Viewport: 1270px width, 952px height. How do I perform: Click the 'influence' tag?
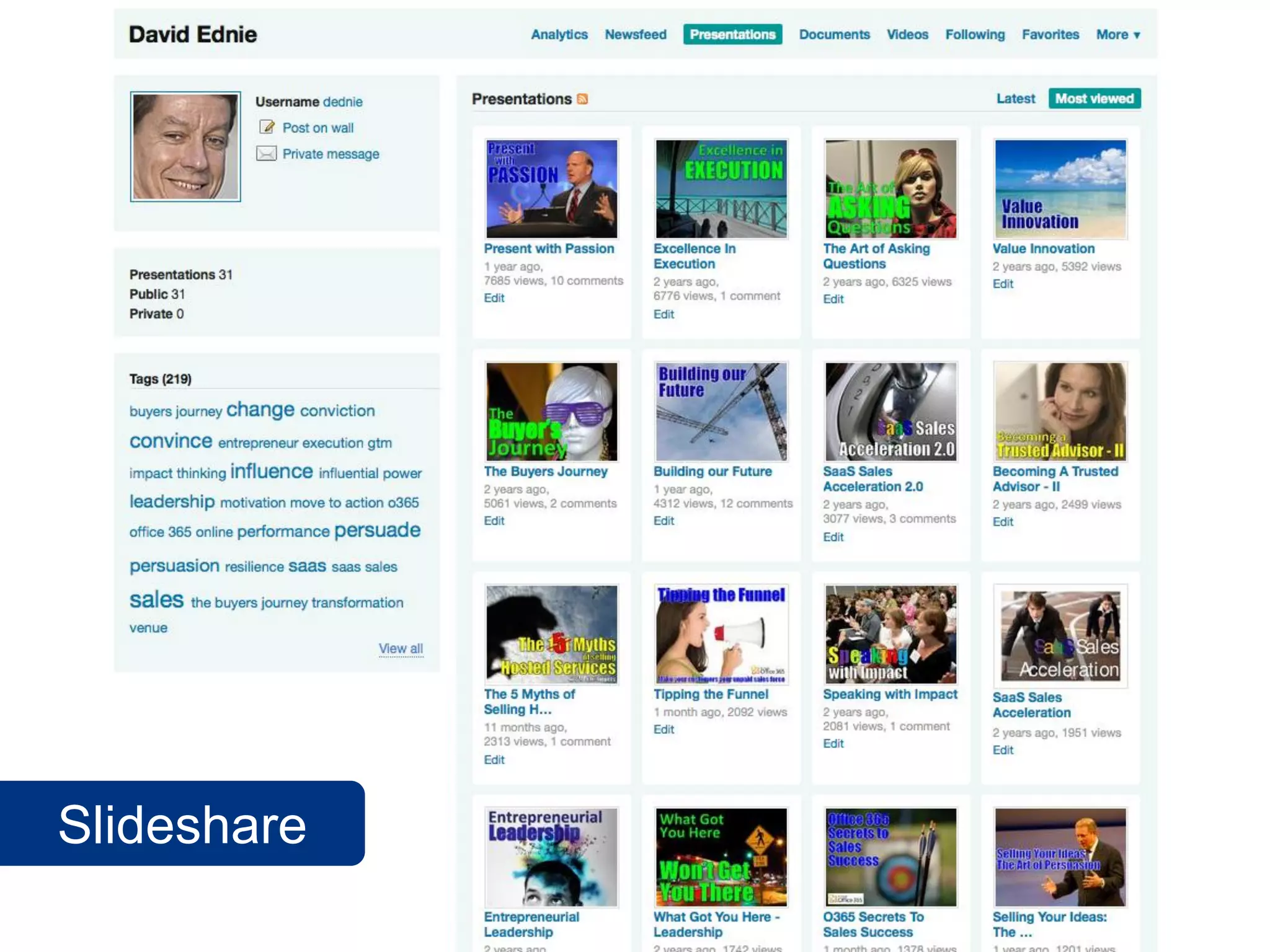[272, 471]
